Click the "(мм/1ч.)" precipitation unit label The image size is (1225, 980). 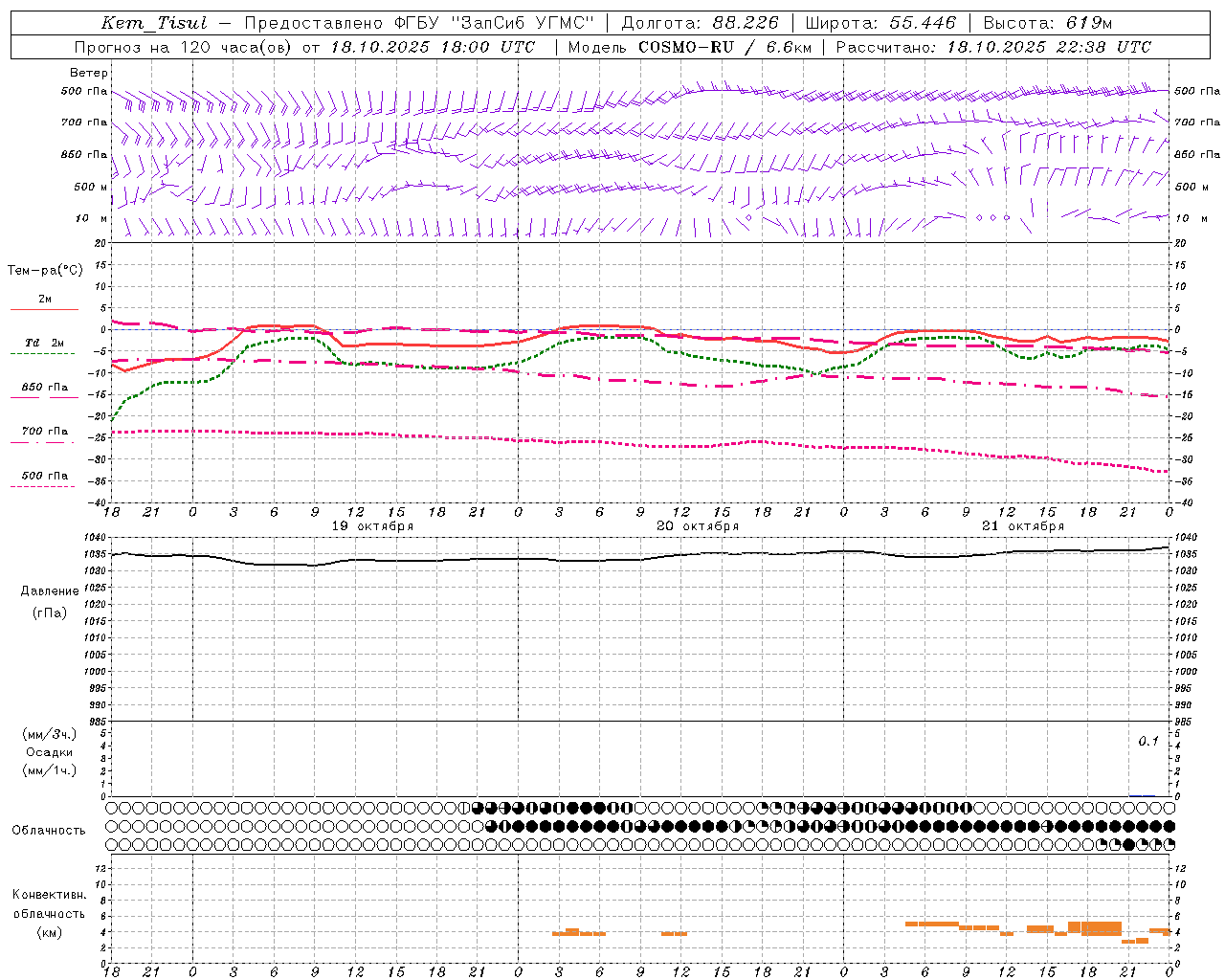point(50,770)
